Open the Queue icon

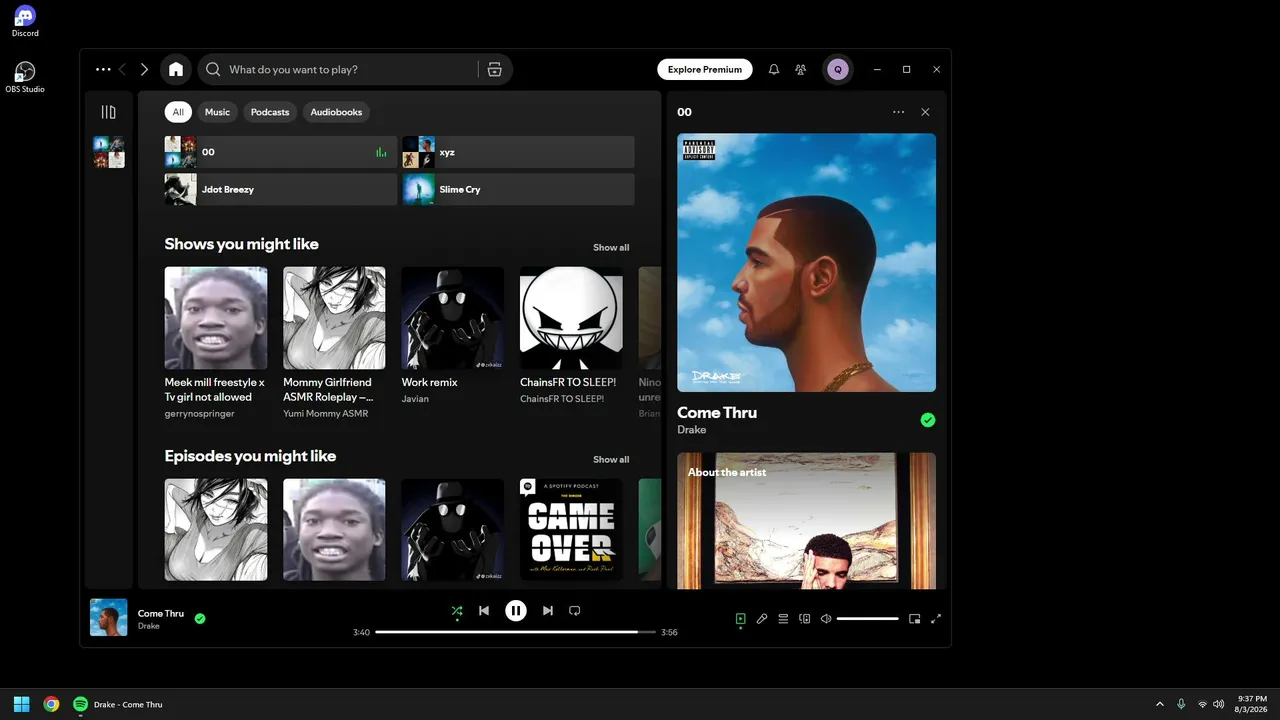click(783, 619)
